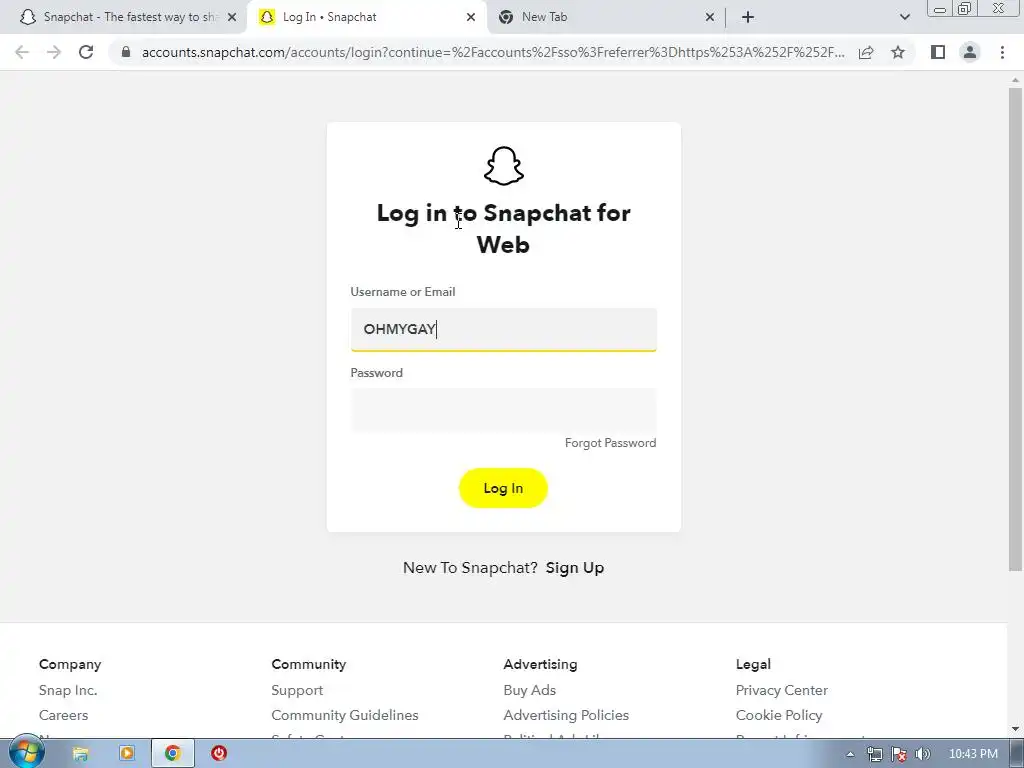The width and height of the screenshot is (1024, 768).
Task: Click the 10:43 PM clock
Action: [x=973, y=754]
